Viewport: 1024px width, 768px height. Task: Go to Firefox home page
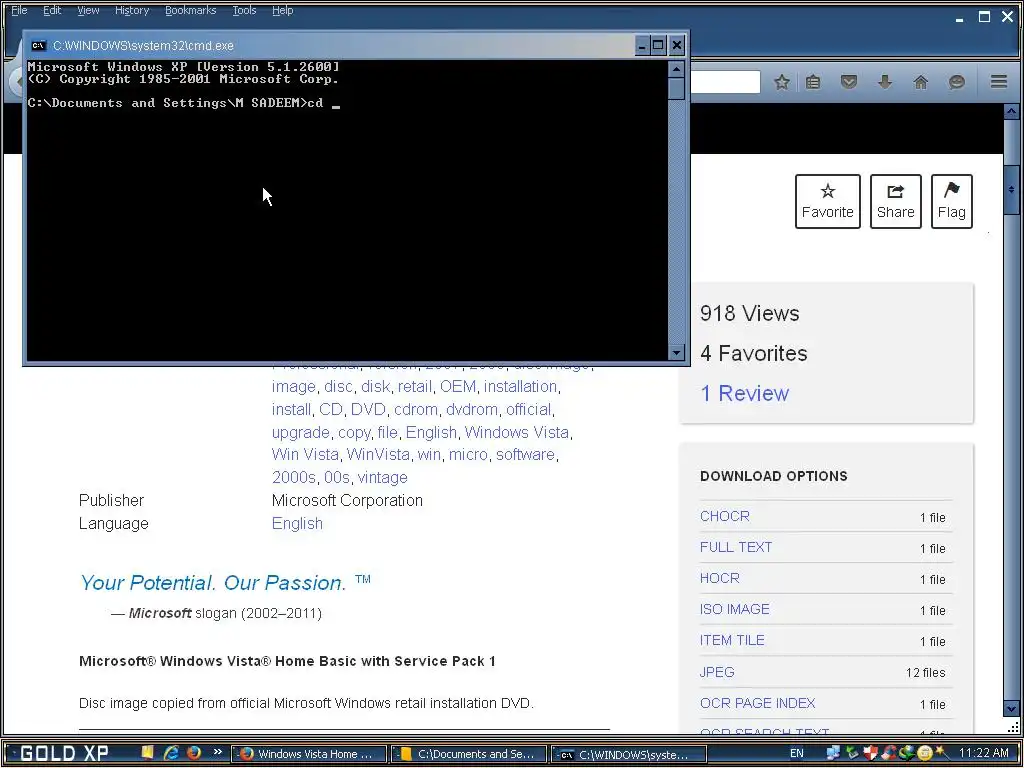click(x=921, y=82)
